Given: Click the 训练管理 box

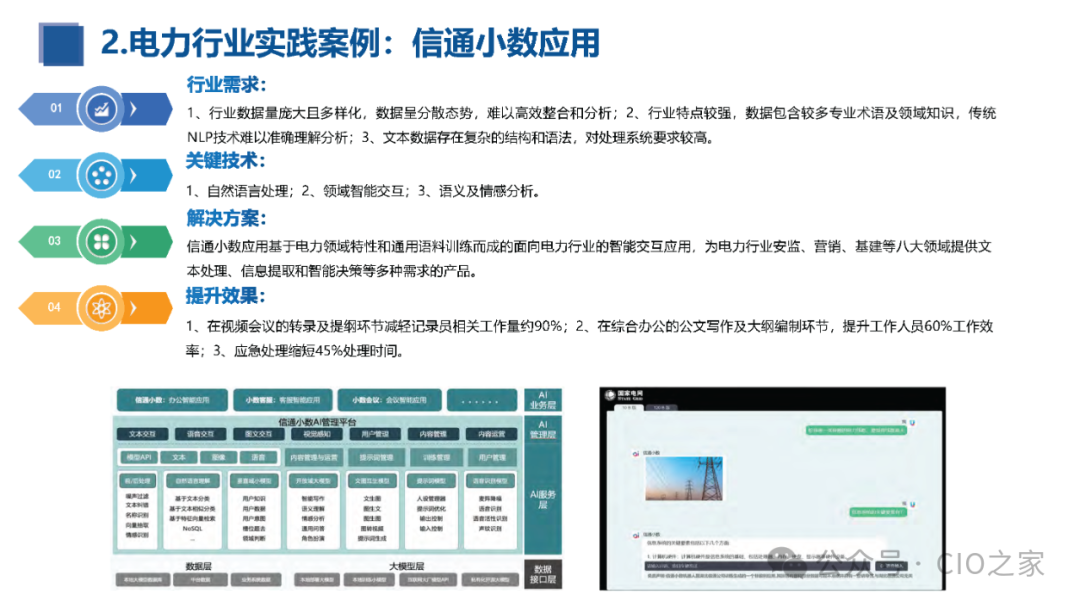Looking at the screenshot, I should click(436, 457).
